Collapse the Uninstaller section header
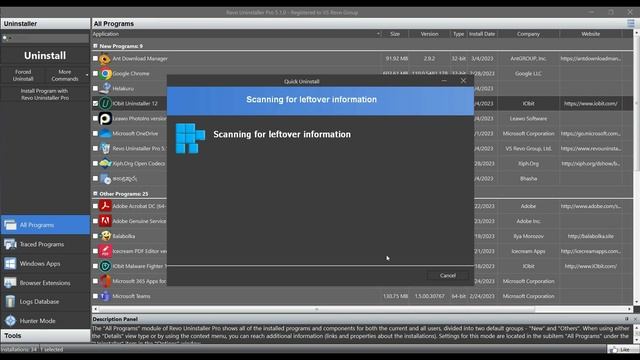The width and height of the screenshot is (640, 360). 45,24
